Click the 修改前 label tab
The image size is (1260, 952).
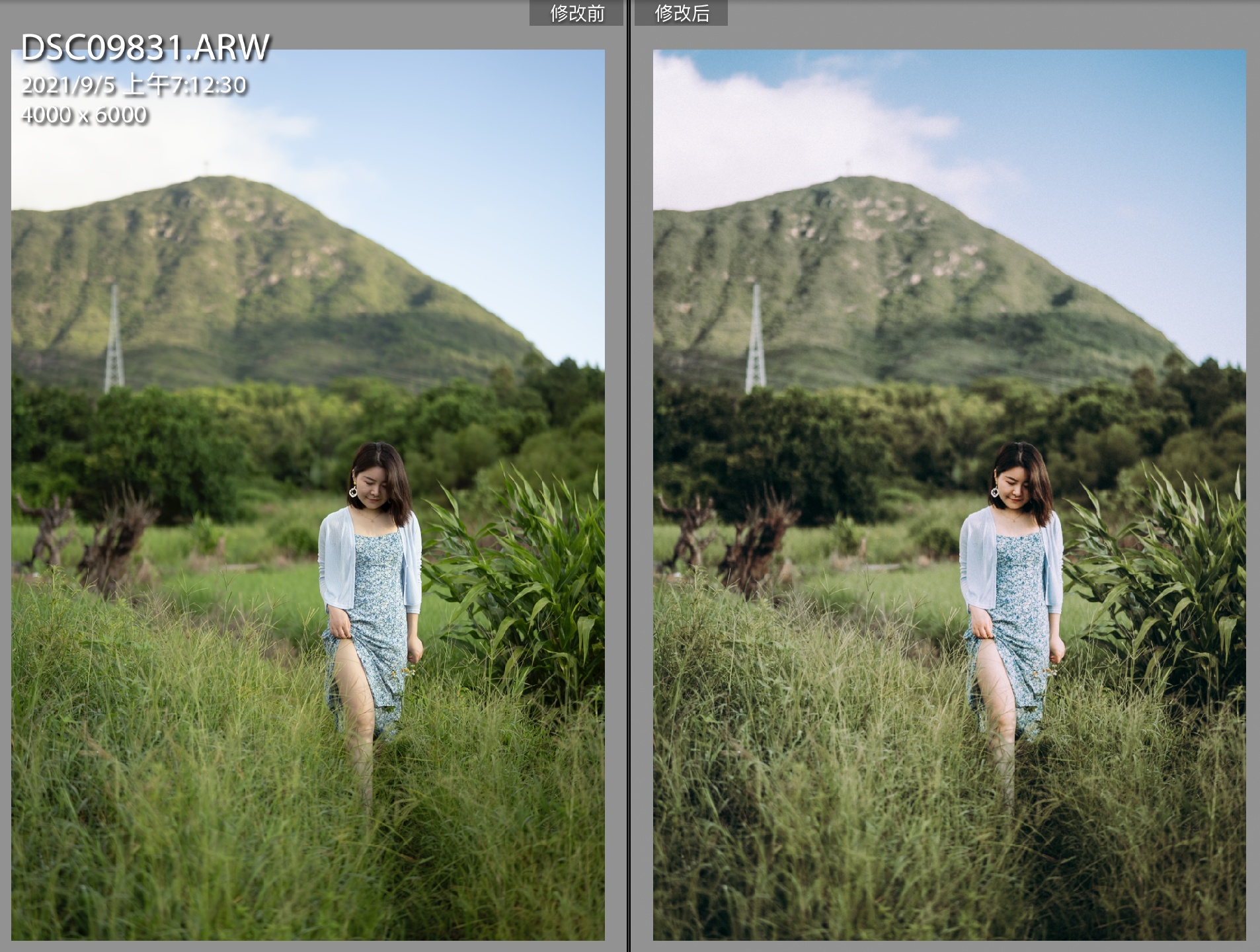coord(576,13)
